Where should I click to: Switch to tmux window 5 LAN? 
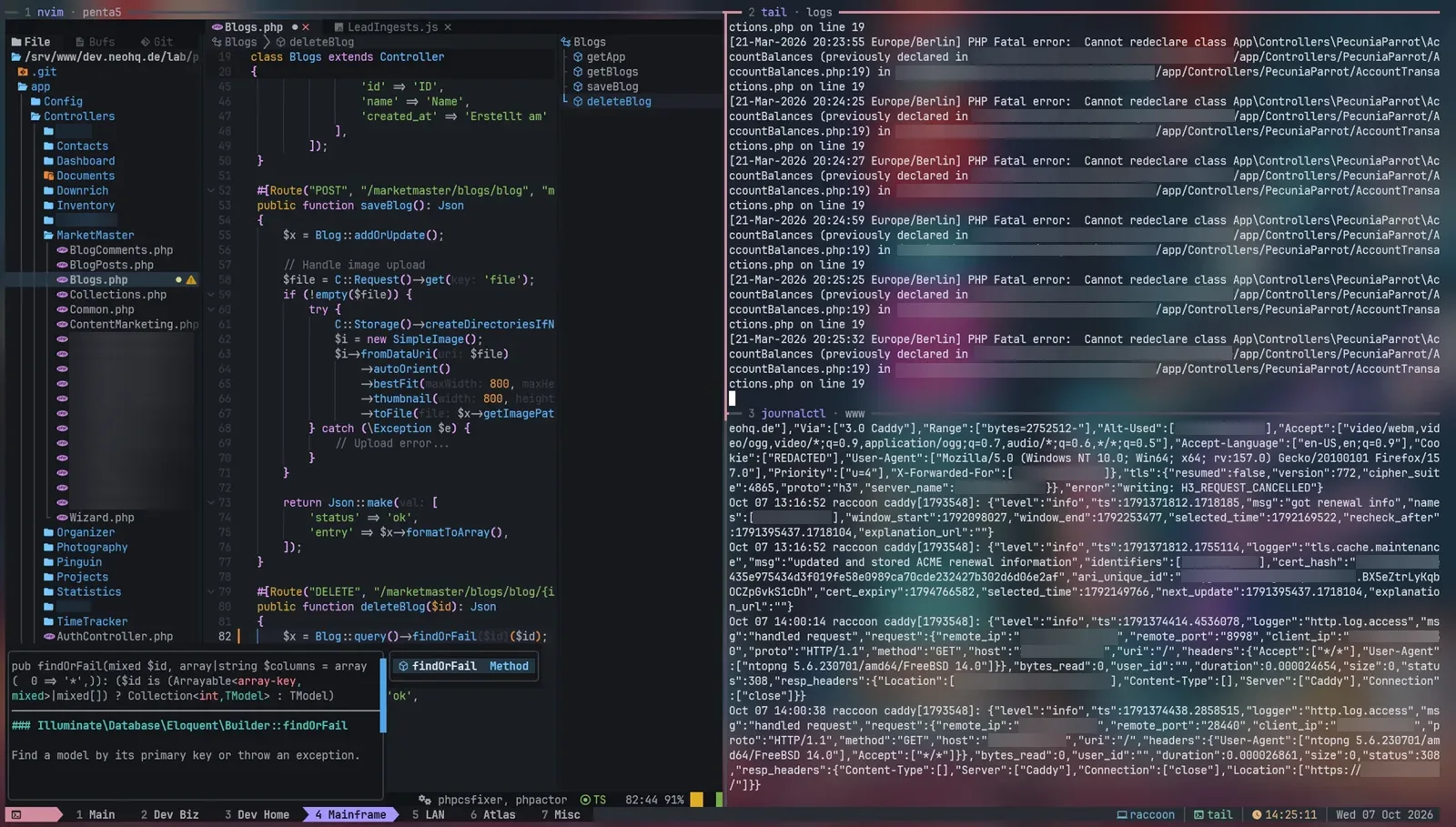click(x=428, y=815)
